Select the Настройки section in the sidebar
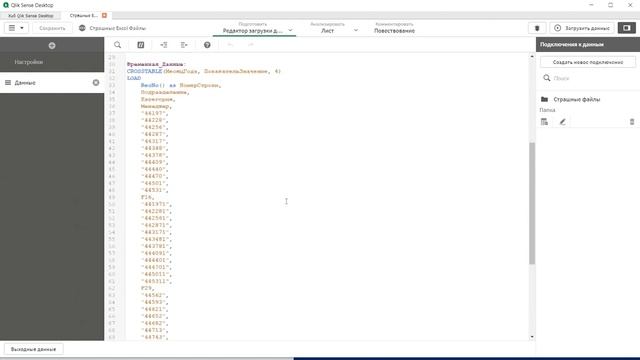Image resolution: width=640 pixels, height=360 pixels. pyautogui.click(x=29, y=62)
